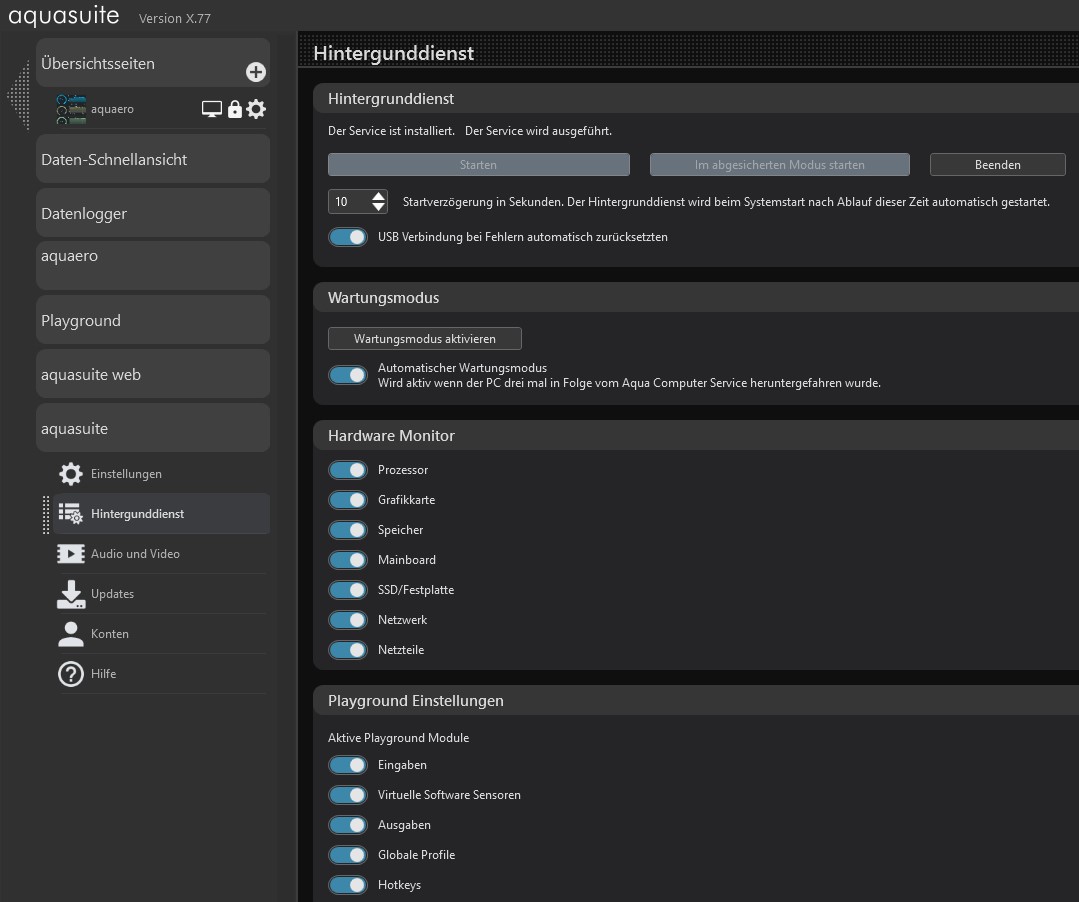Click the monitor icon next to aquaero
Screen dimensions: 1079x902
click(212, 109)
